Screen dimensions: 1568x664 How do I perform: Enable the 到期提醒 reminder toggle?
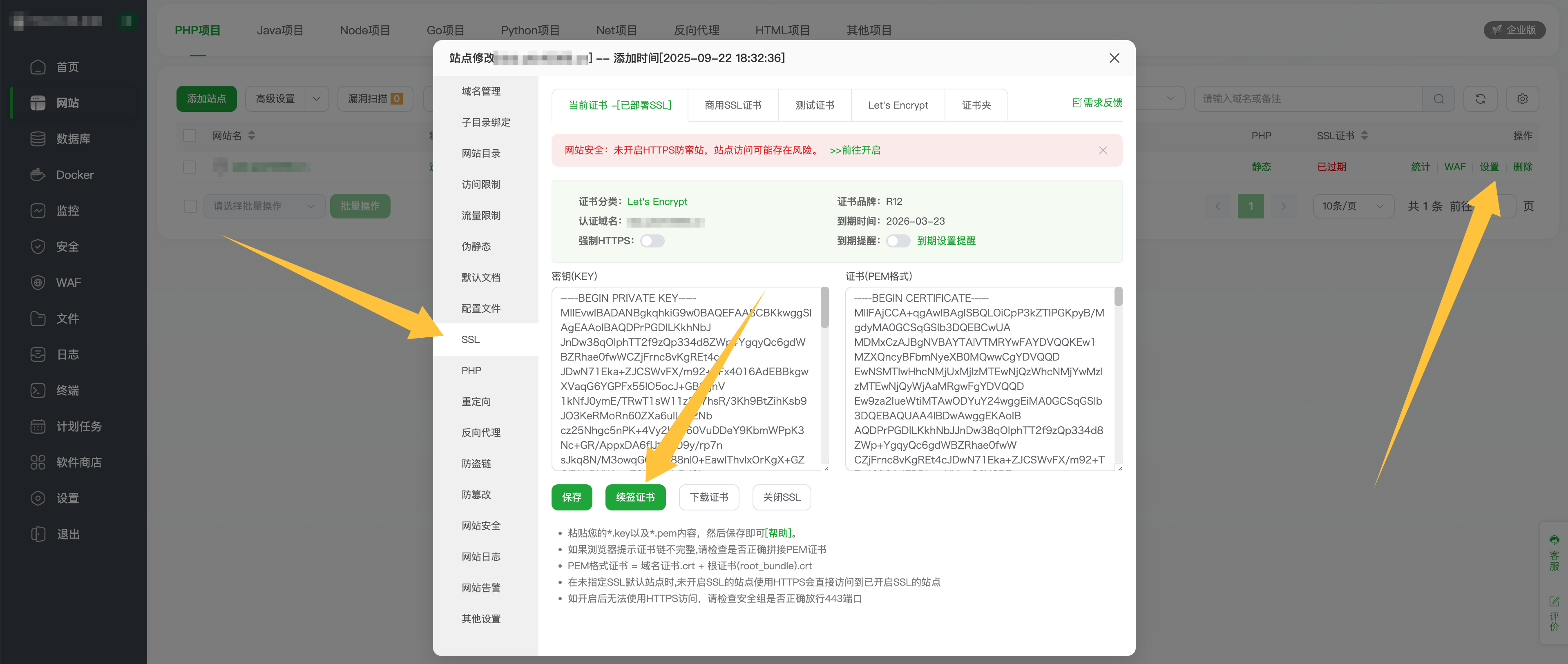pos(898,241)
